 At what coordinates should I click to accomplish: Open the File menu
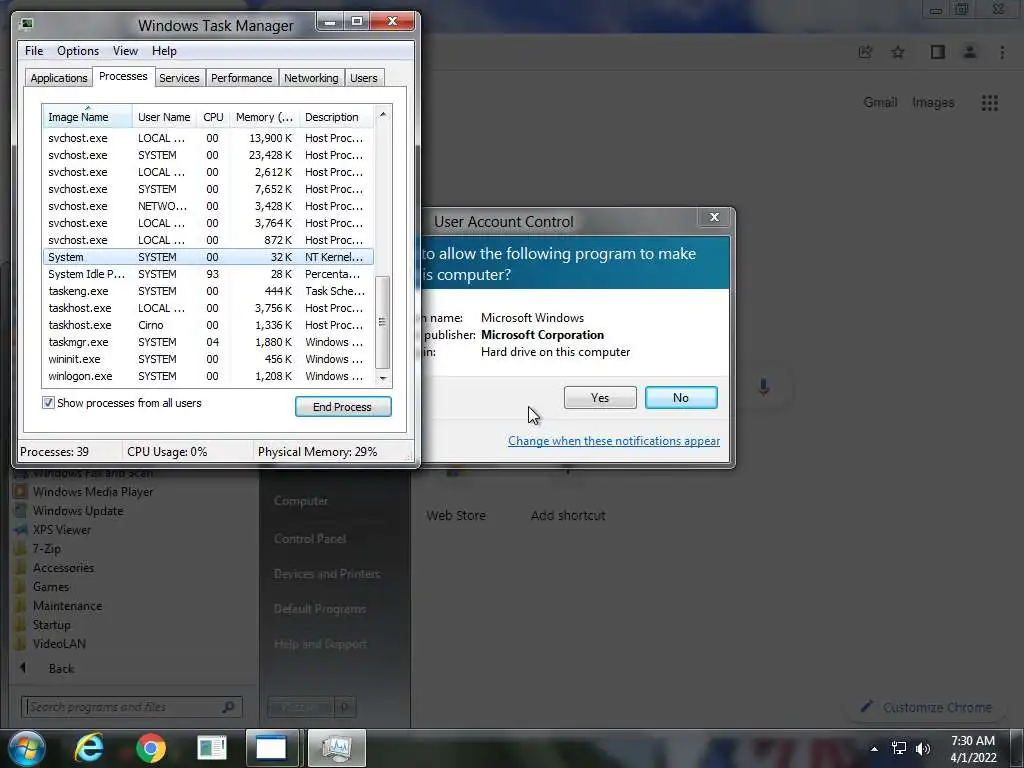click(34, 51)
